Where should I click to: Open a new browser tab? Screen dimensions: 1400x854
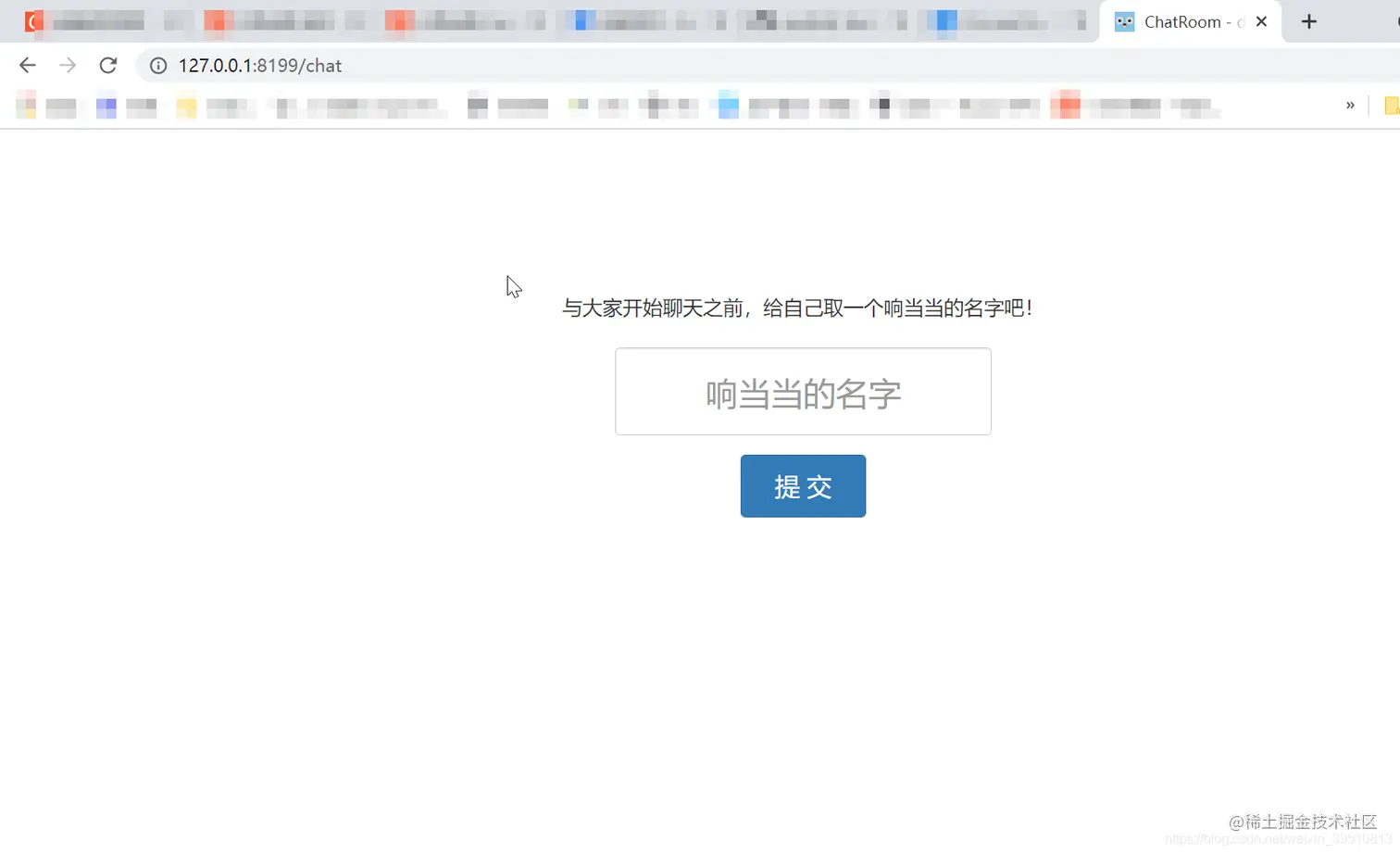coord(1308,21)
